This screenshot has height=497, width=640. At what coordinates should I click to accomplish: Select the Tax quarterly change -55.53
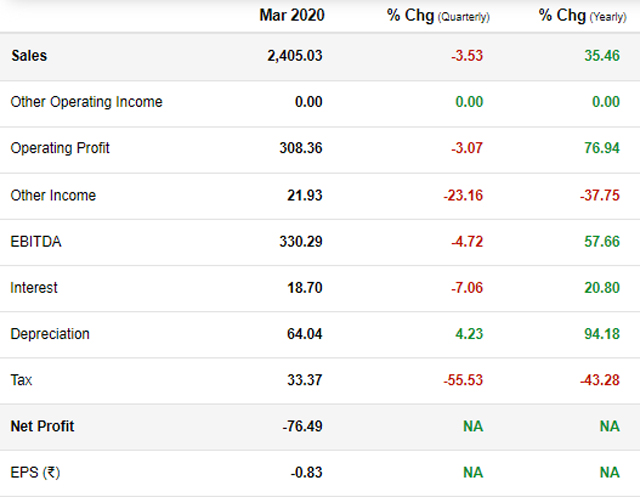[x=463, y=380]
